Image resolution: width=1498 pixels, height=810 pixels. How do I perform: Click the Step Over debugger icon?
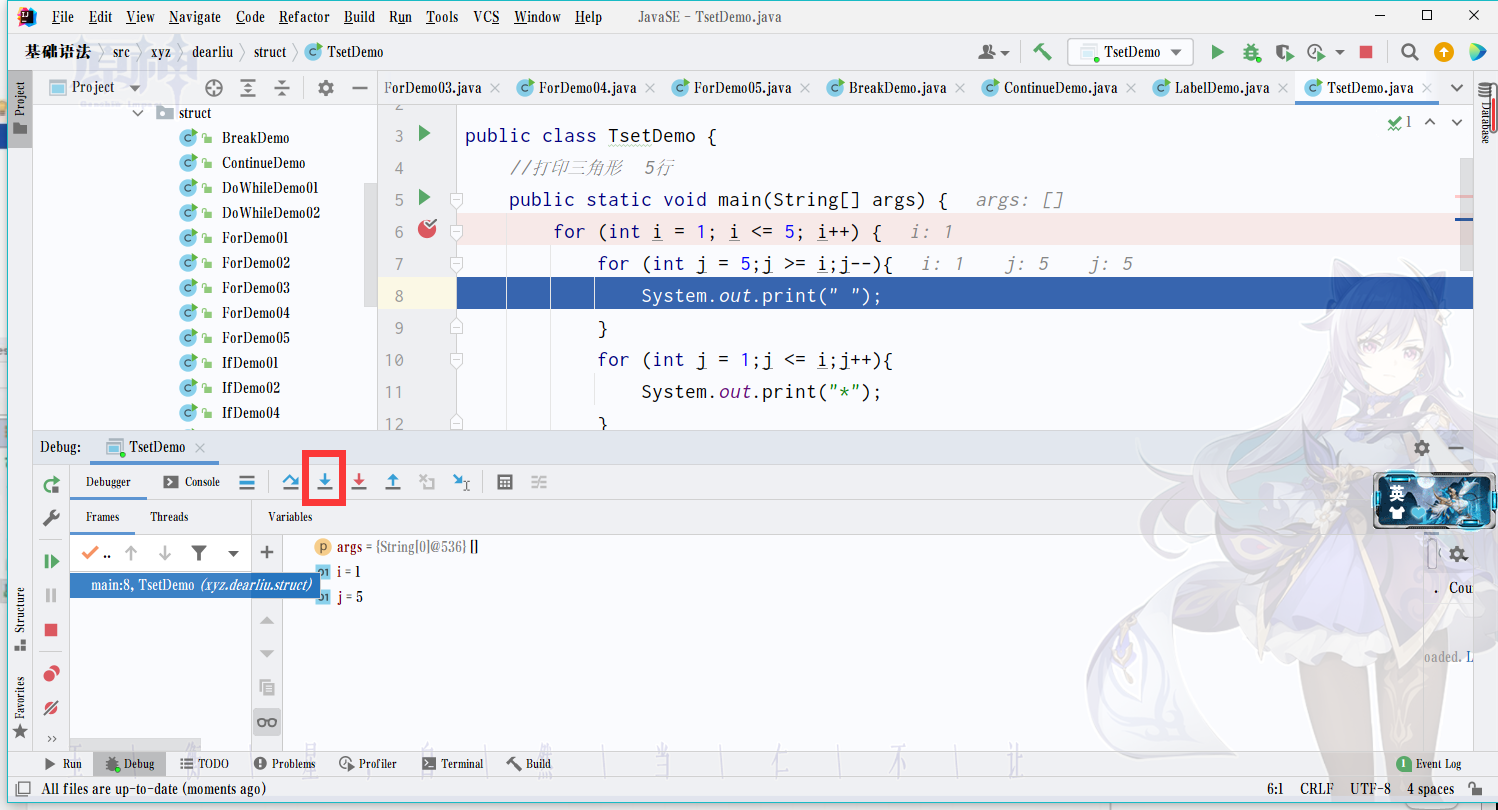pos(291,482)
